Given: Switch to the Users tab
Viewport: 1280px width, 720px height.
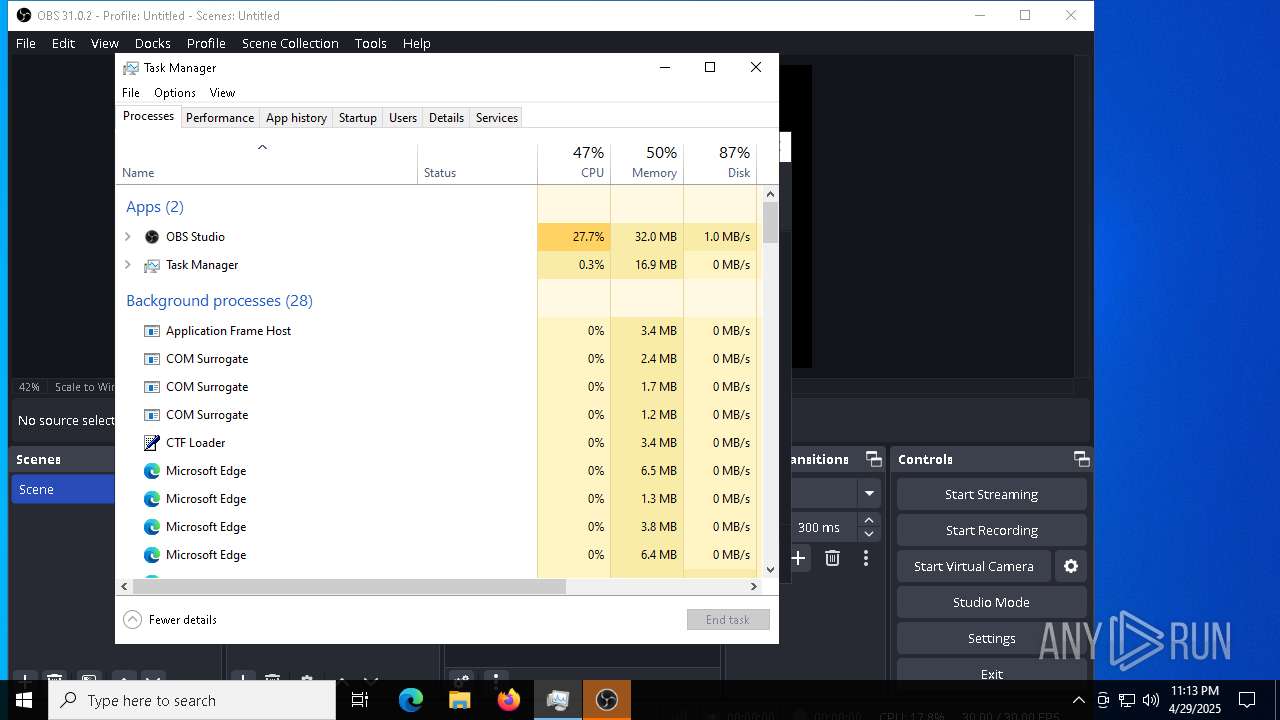Looking at the screenshot, I should click(x=403, y=117).
